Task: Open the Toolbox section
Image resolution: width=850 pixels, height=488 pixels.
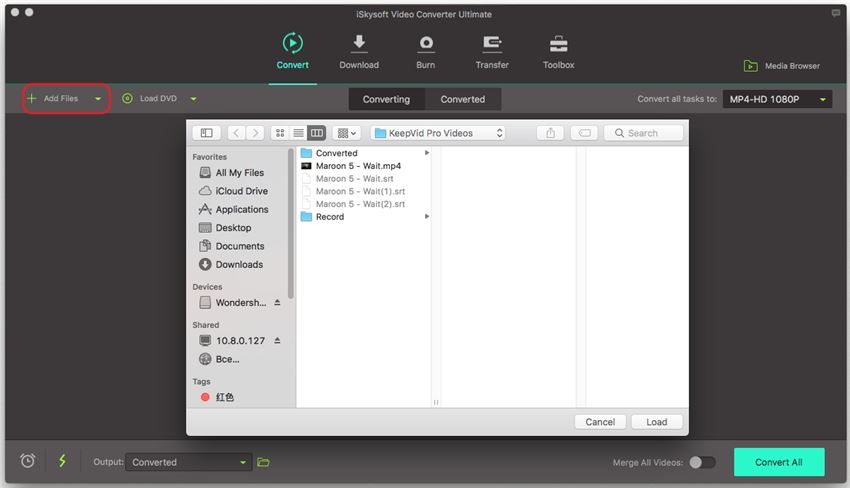Action: click(558, 45)
